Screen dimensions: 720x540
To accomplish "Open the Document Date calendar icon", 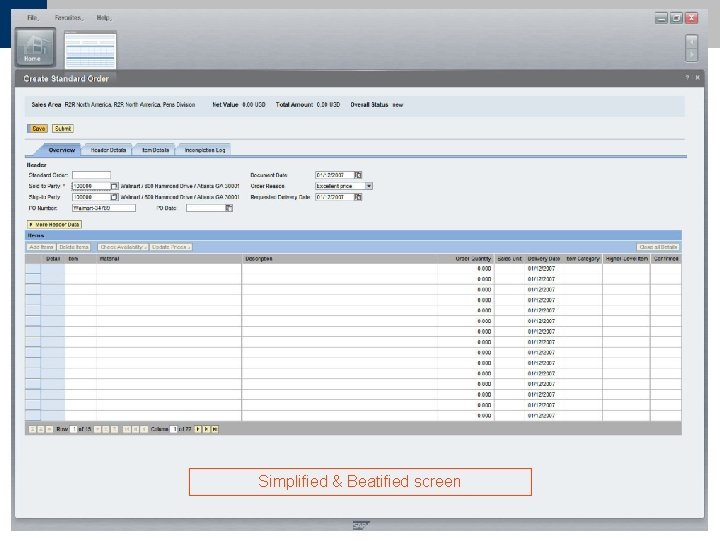I will click(358, 175).
